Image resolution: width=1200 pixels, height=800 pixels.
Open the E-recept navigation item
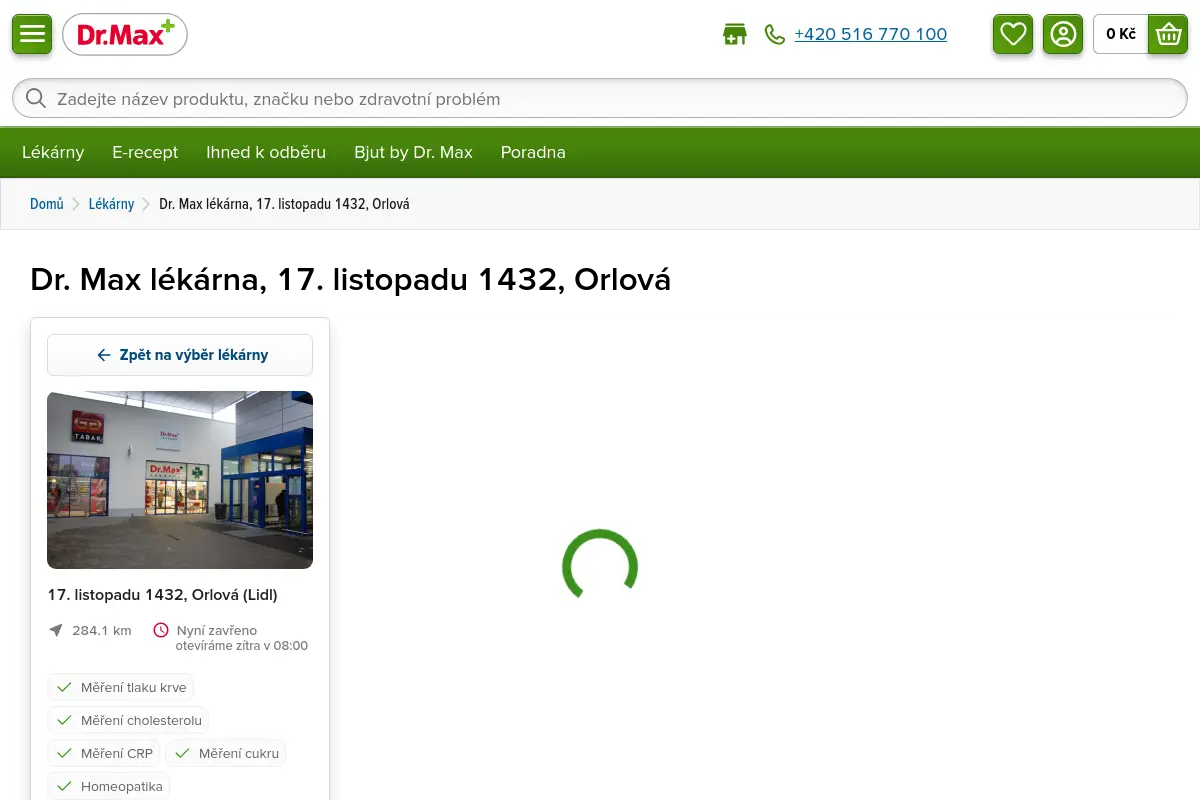[x=145, y=152]
